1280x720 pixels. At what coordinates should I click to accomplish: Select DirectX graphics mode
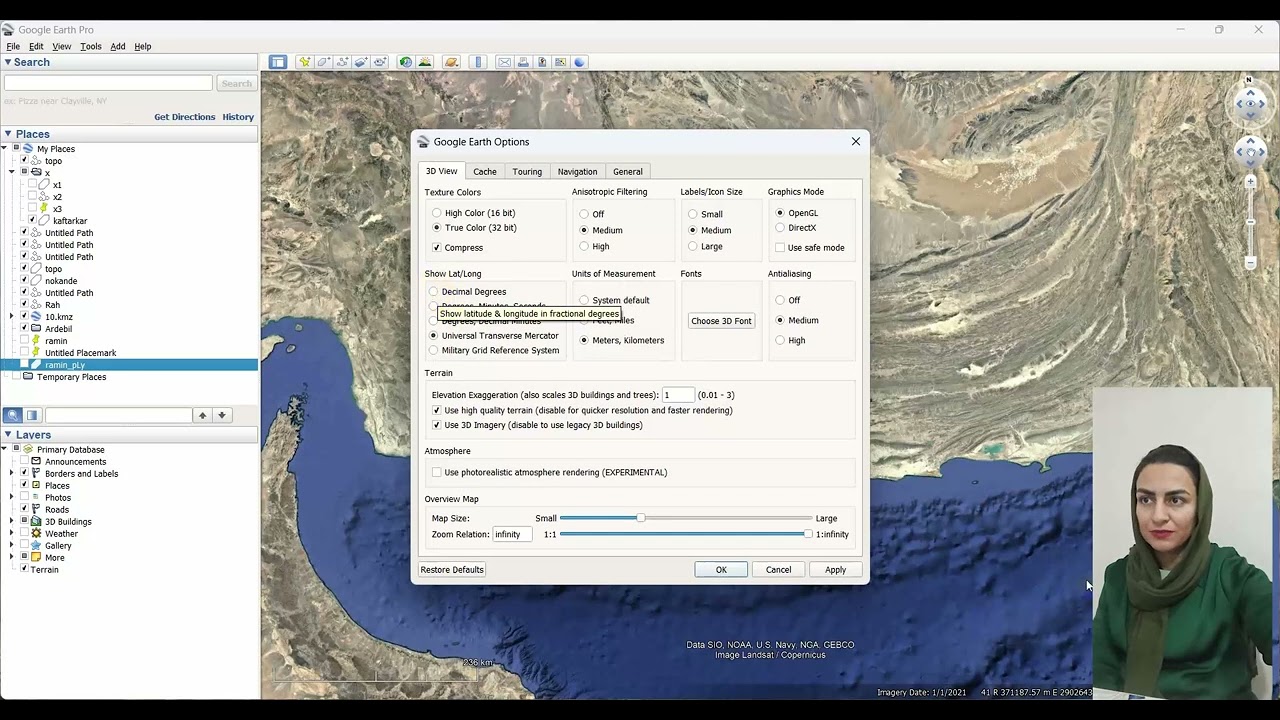pos(780,228)
